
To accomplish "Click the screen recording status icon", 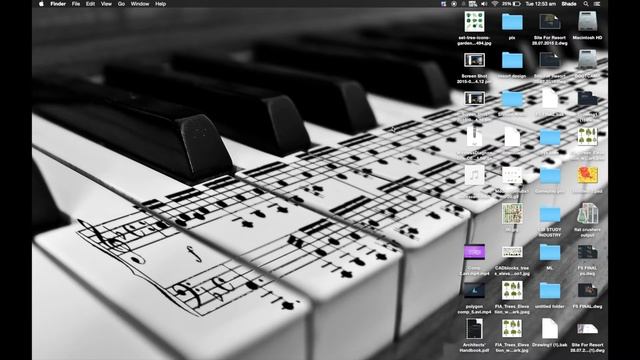I will (x=454, y=4).
